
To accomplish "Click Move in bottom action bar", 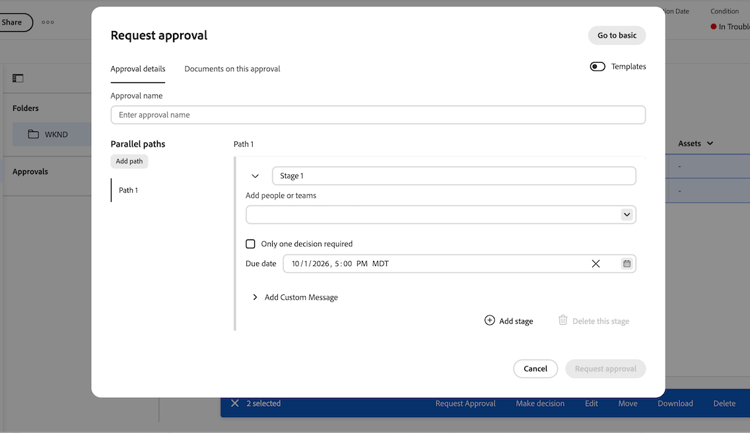I will click(x=628, y=403).
